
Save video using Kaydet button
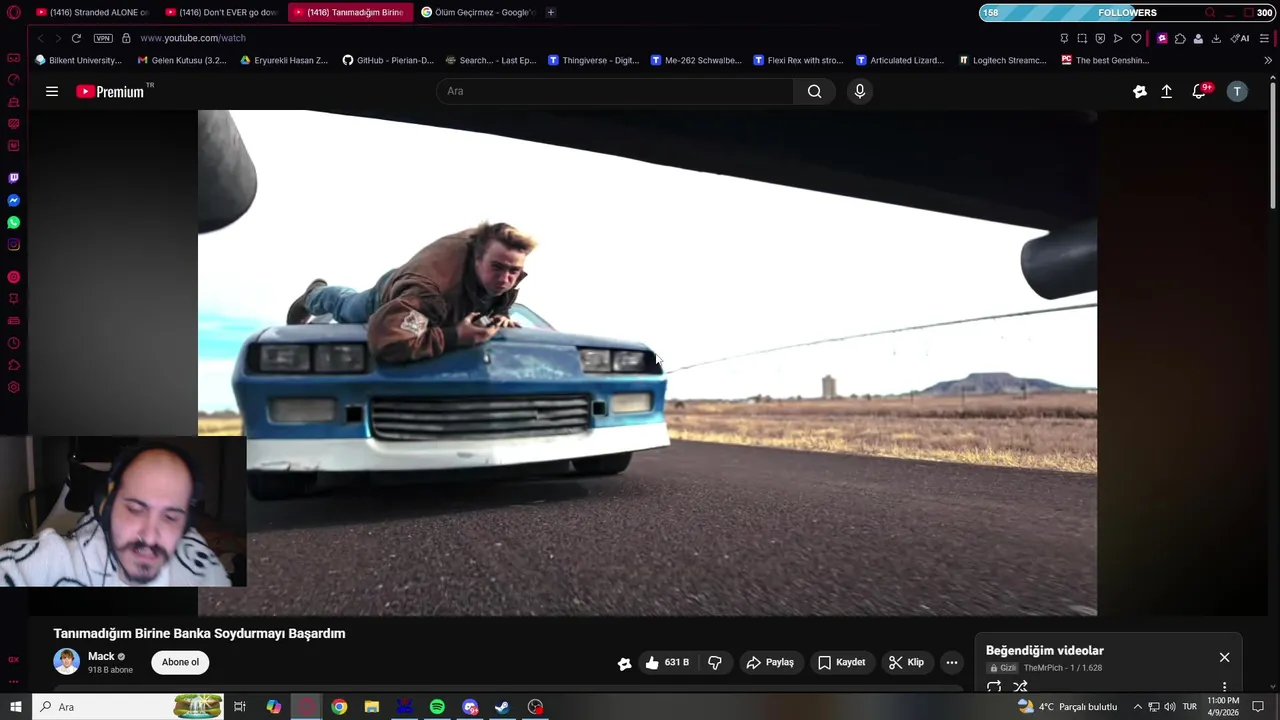(x=841, y=662)
